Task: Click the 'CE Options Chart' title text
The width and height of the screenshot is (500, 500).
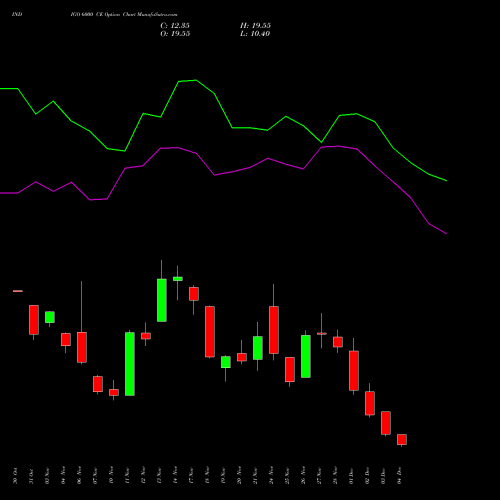Action: (115, 15)
